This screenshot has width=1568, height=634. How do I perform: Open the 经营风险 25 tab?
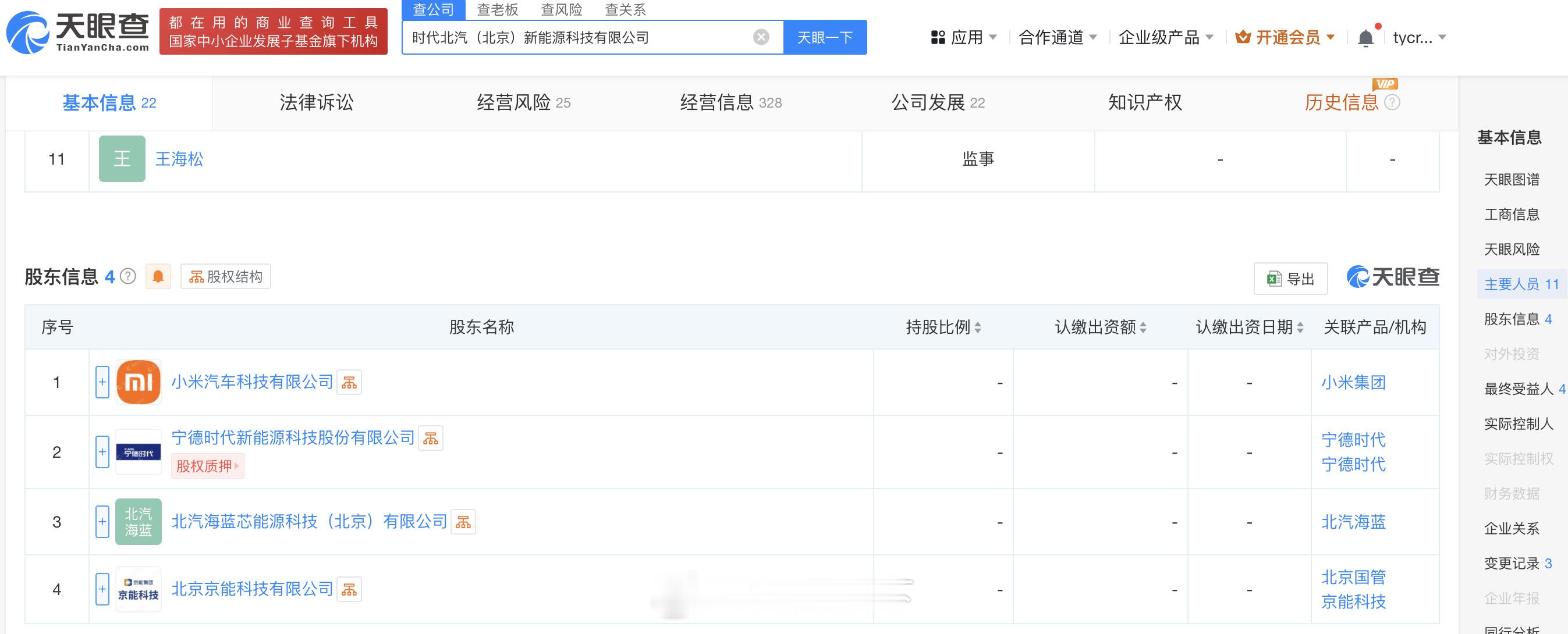coord(523,102)
